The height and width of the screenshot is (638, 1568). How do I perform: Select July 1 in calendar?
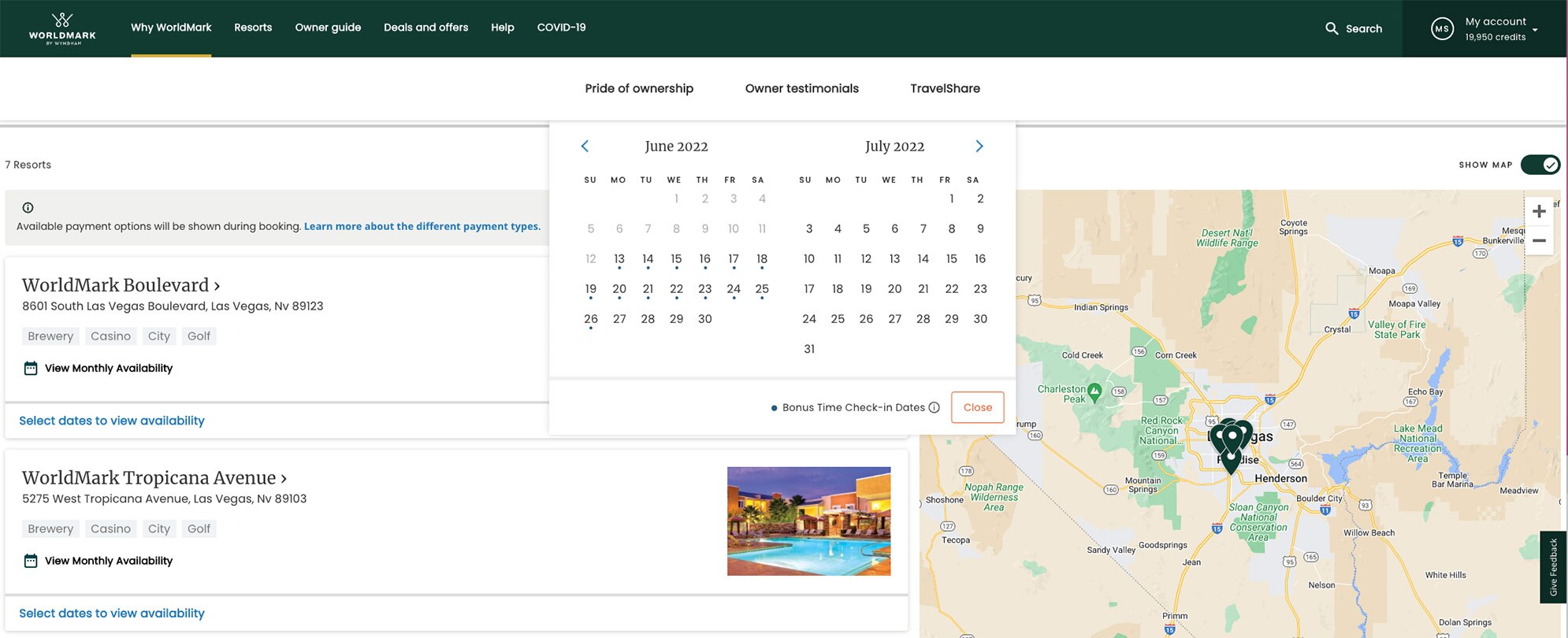pyautogui.click(x=952, y=198)
